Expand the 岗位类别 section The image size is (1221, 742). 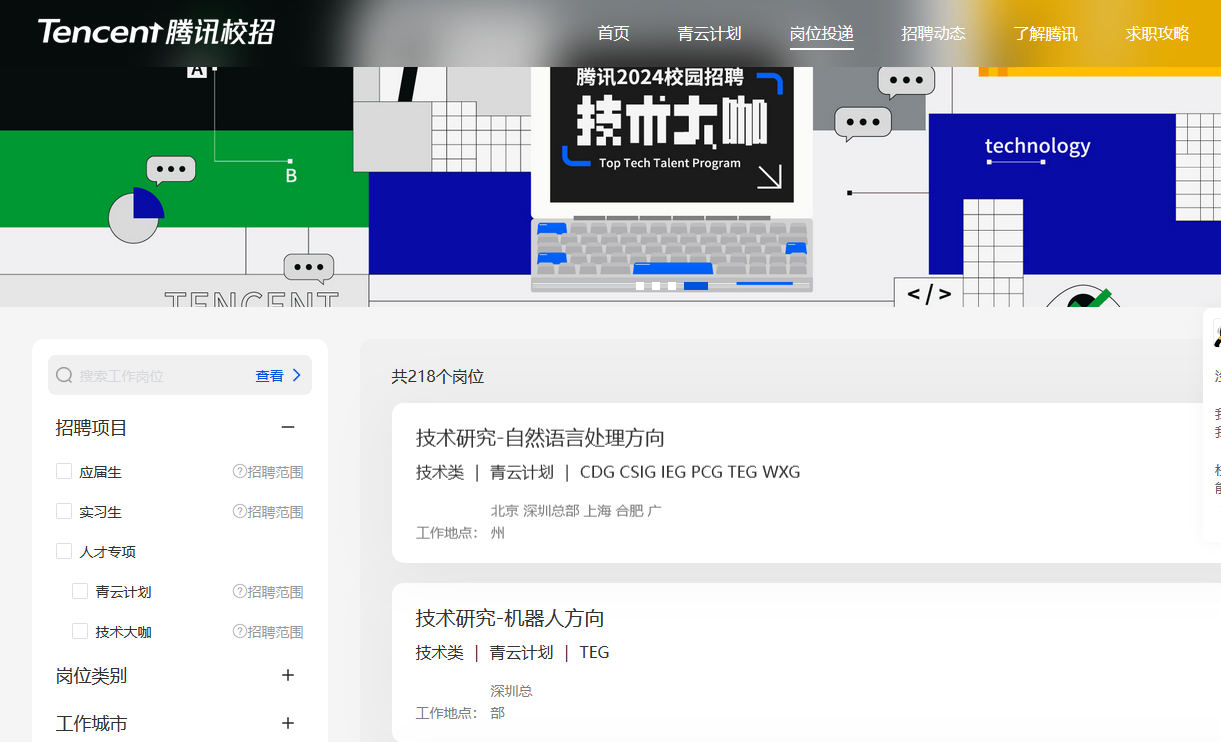click(288, 675)
